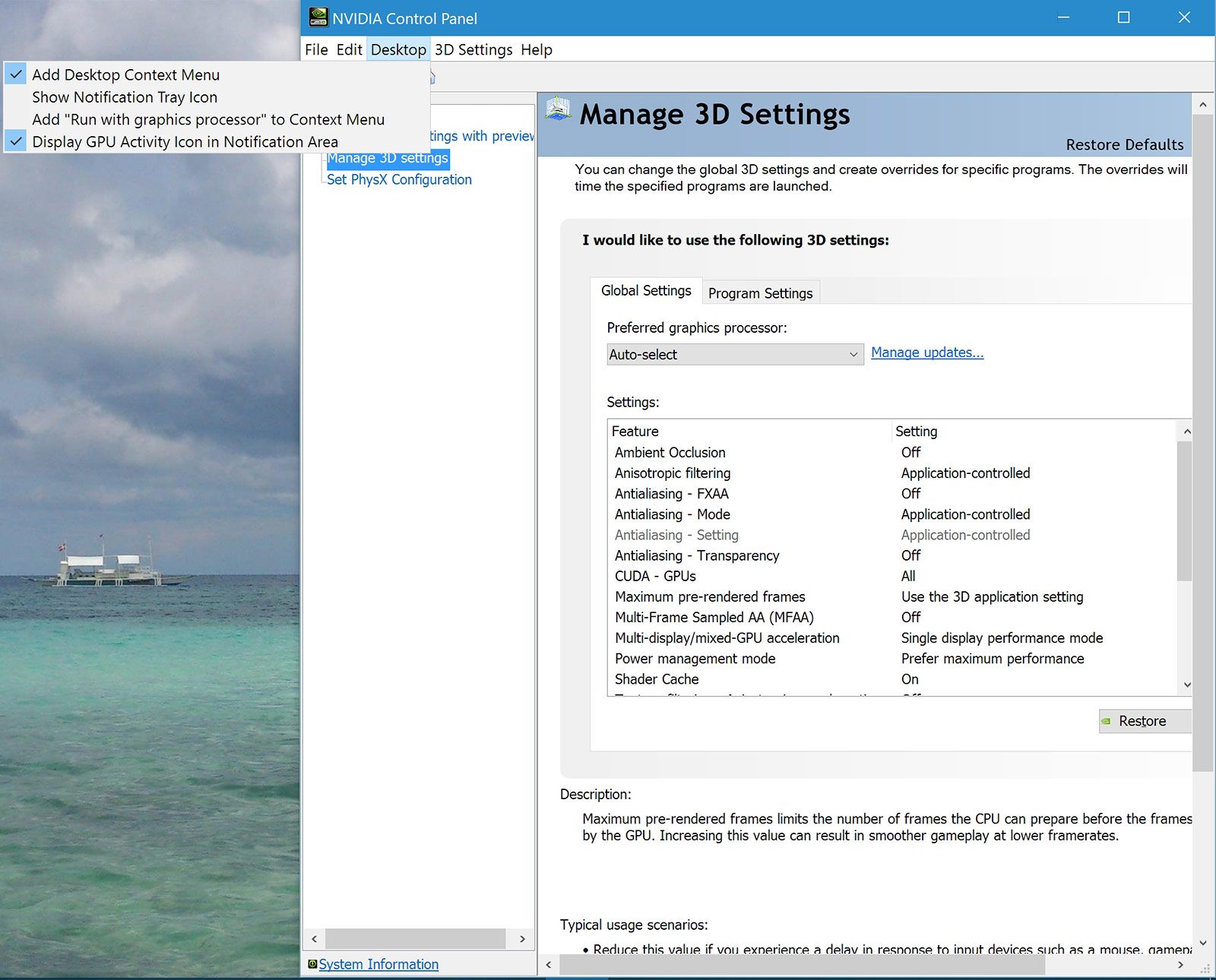Click the Feature column header
The height and width of the screenshot is (980, 1216).
coord(749,431)
